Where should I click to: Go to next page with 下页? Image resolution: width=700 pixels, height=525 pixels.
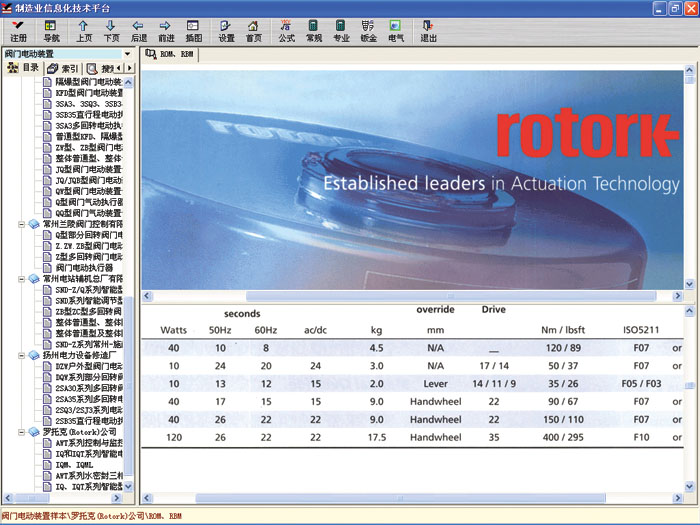tap(111, 30)
